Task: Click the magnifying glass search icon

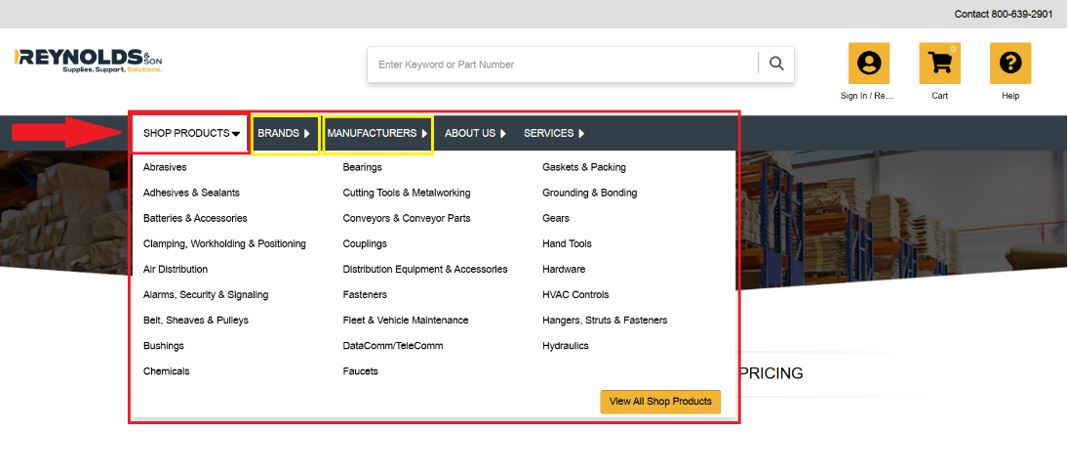Action: tap(776, 64)
